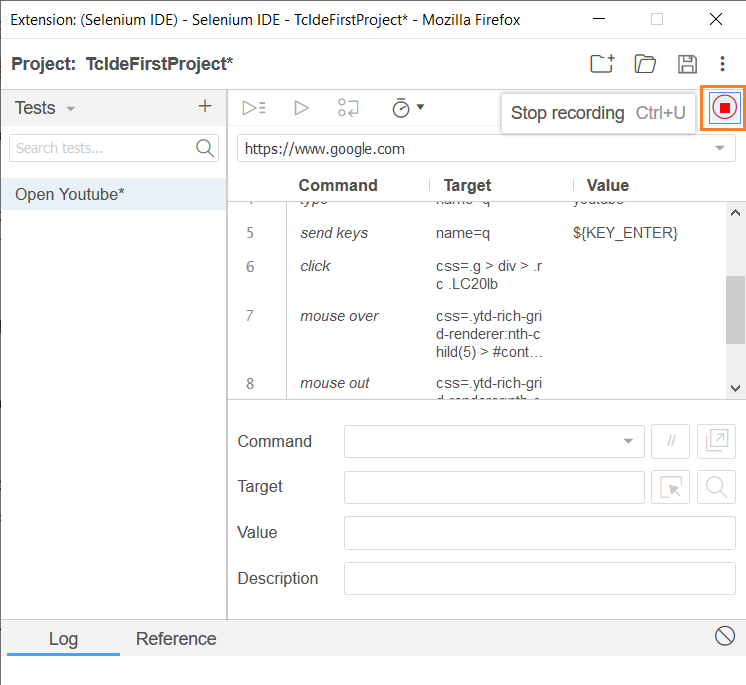Create a new project icon
The width and height of the screenshot is (746, 685).
pyautogui.click(x=602, y=64)
